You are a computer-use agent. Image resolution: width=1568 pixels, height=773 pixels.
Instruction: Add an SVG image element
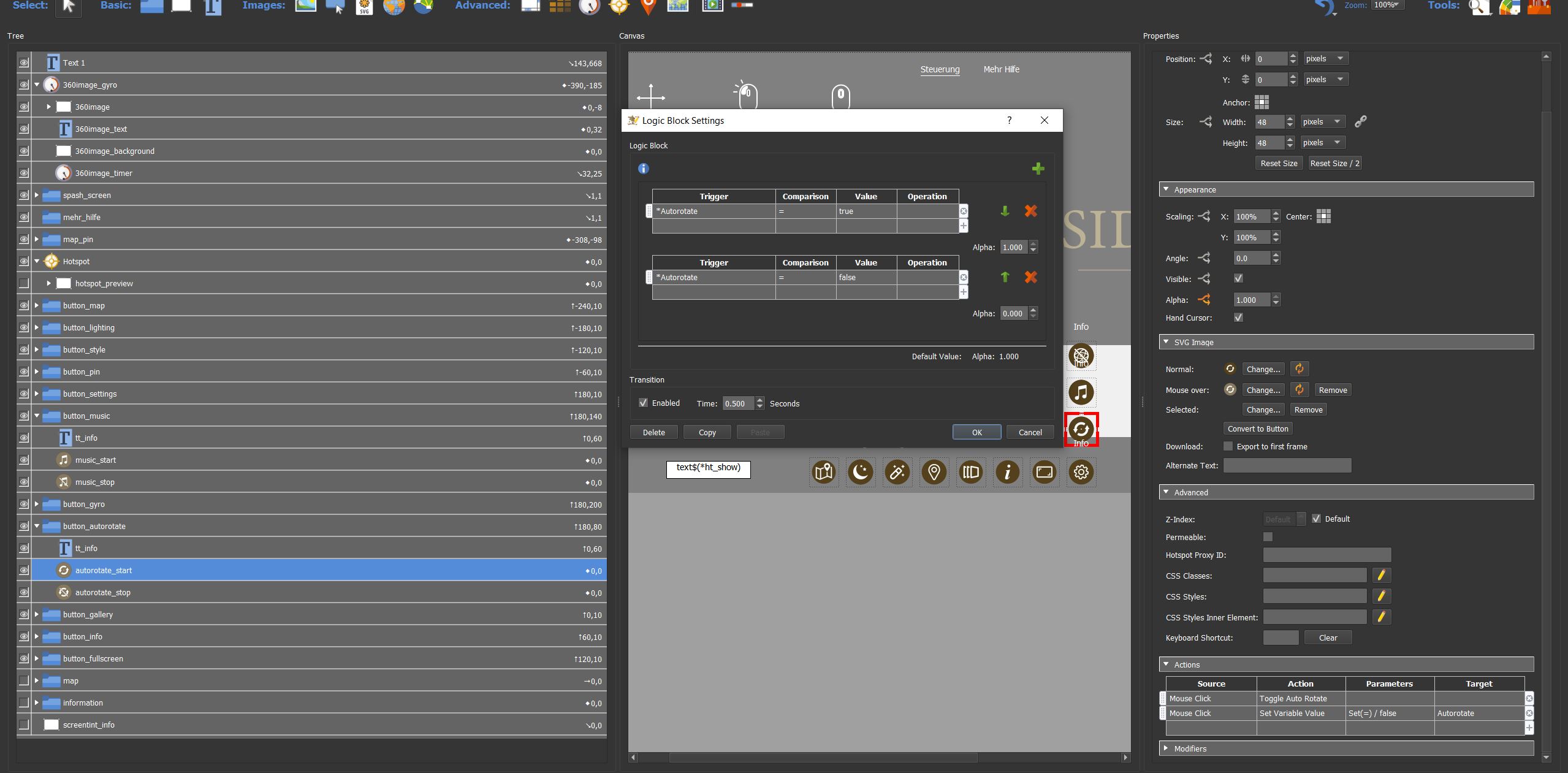[365, 7]
